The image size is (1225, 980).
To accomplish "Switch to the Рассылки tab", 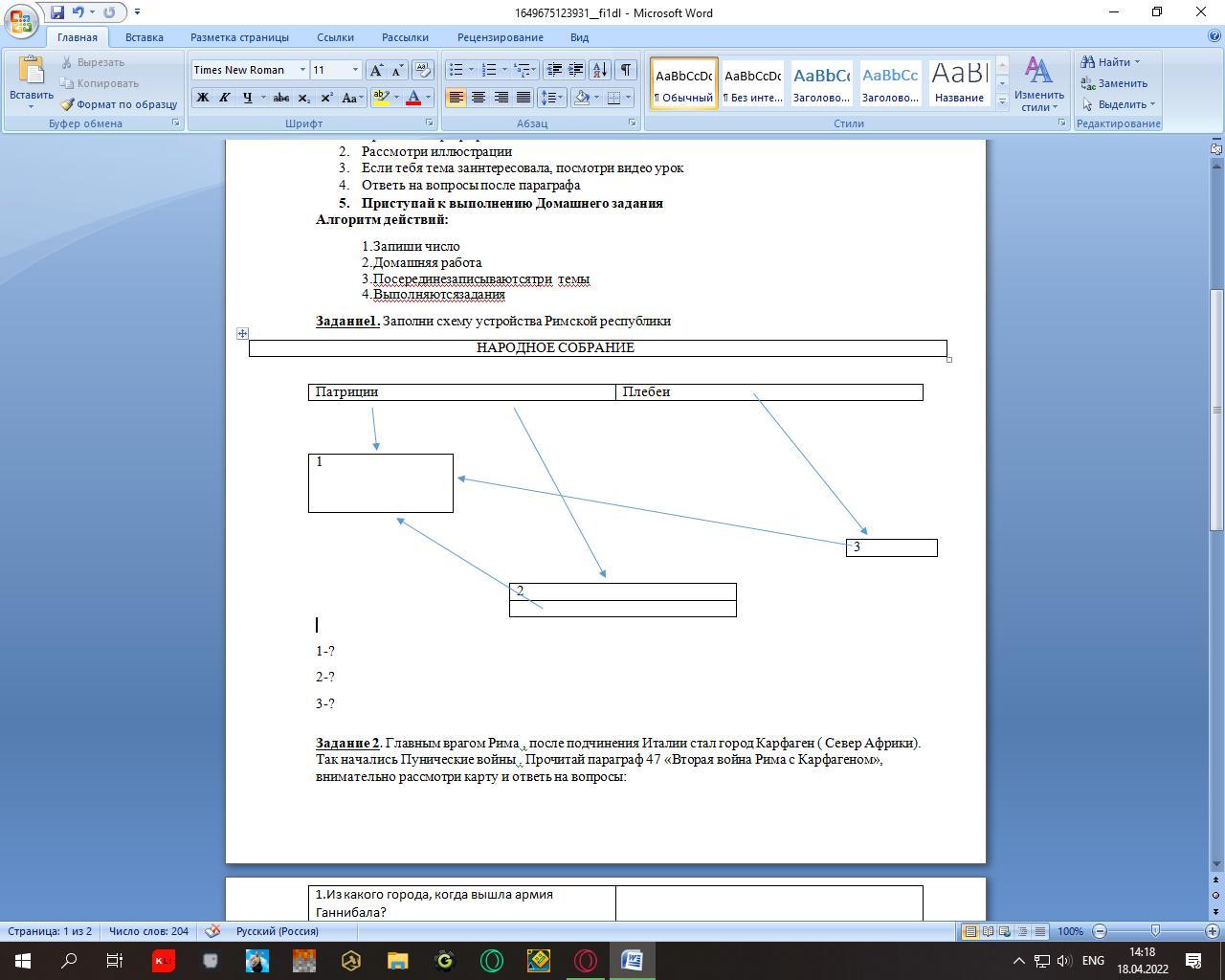I will pos(405,37).
